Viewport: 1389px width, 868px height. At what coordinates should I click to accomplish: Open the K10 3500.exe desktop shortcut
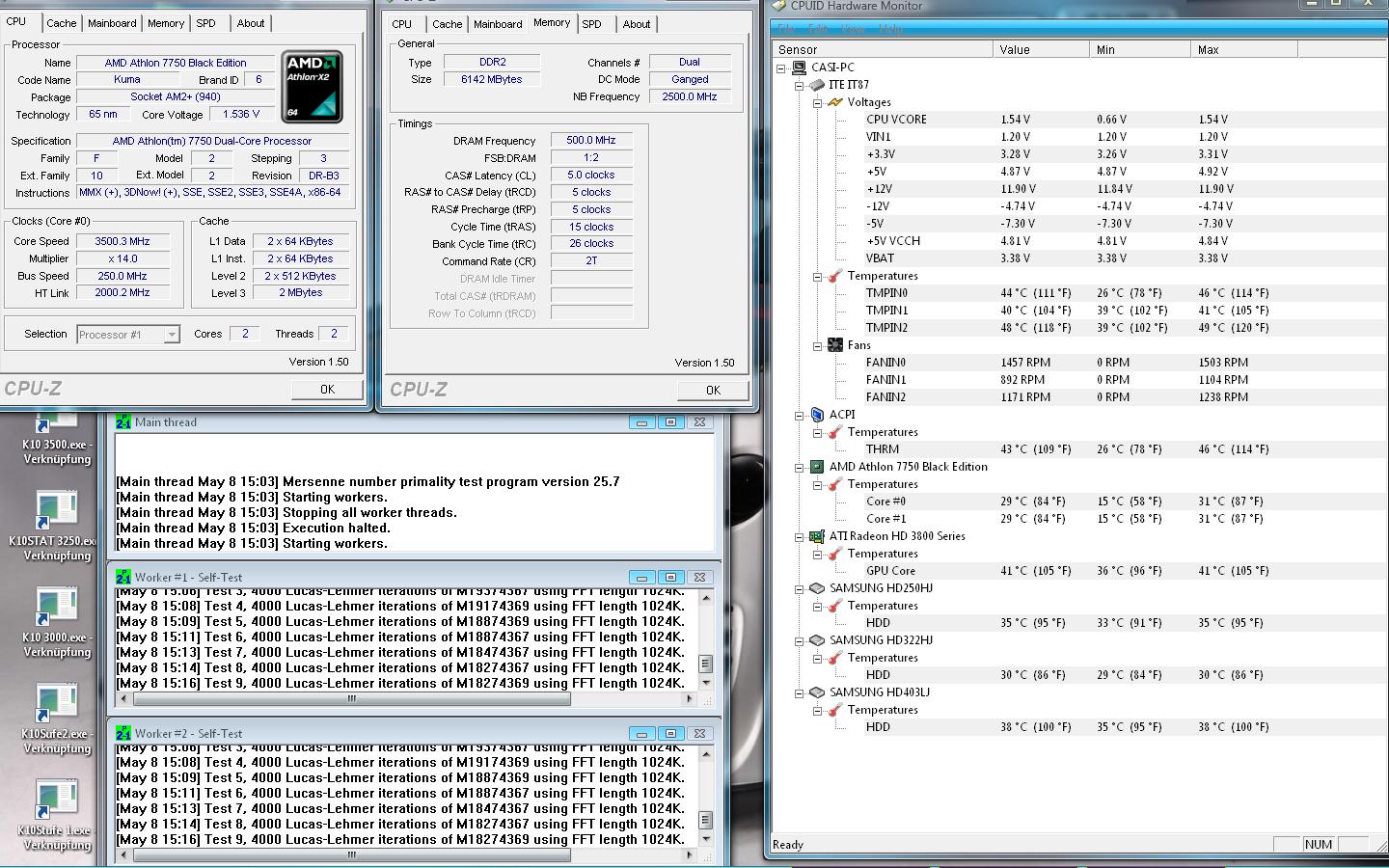coord(56,439)
